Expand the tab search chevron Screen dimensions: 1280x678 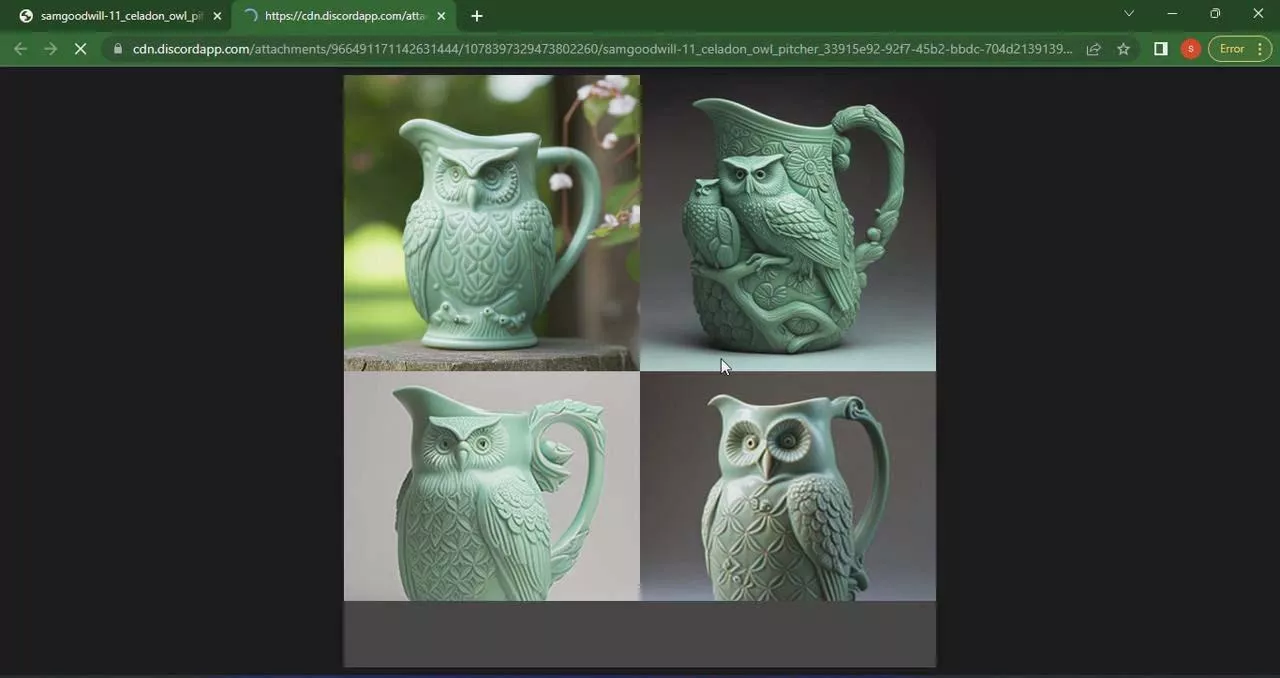1129,14
